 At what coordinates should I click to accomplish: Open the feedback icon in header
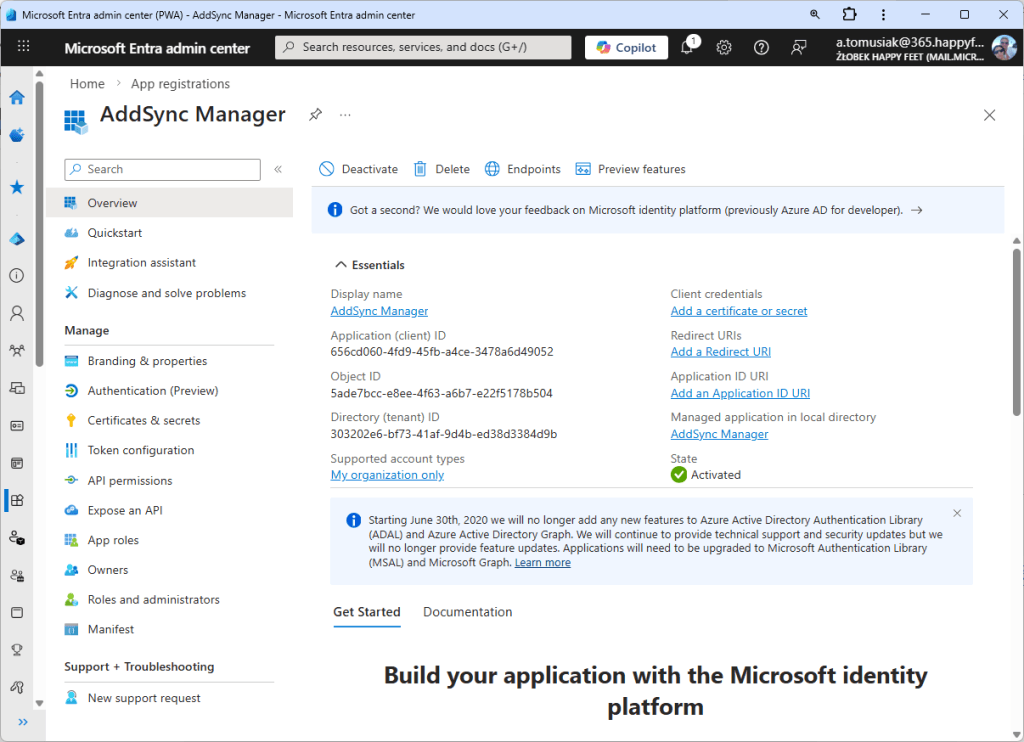(798, 47)
